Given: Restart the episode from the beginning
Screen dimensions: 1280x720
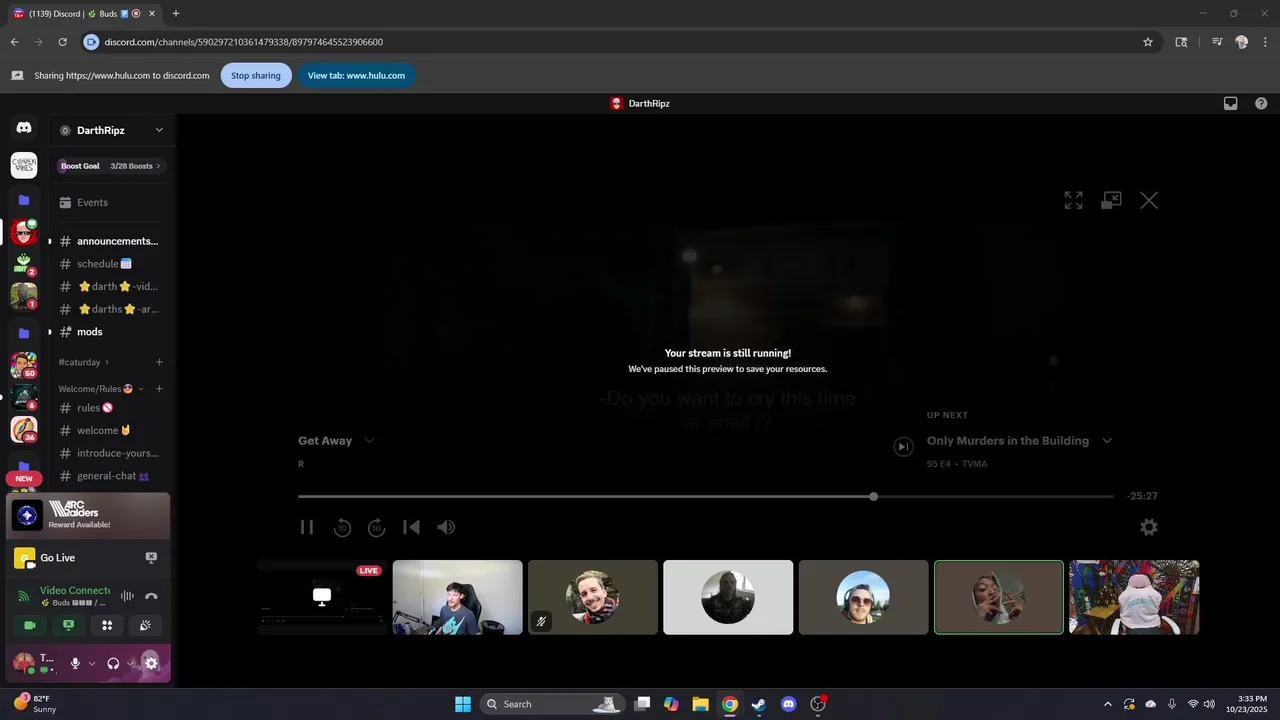Looking at the screenshot, I should 411,527.
